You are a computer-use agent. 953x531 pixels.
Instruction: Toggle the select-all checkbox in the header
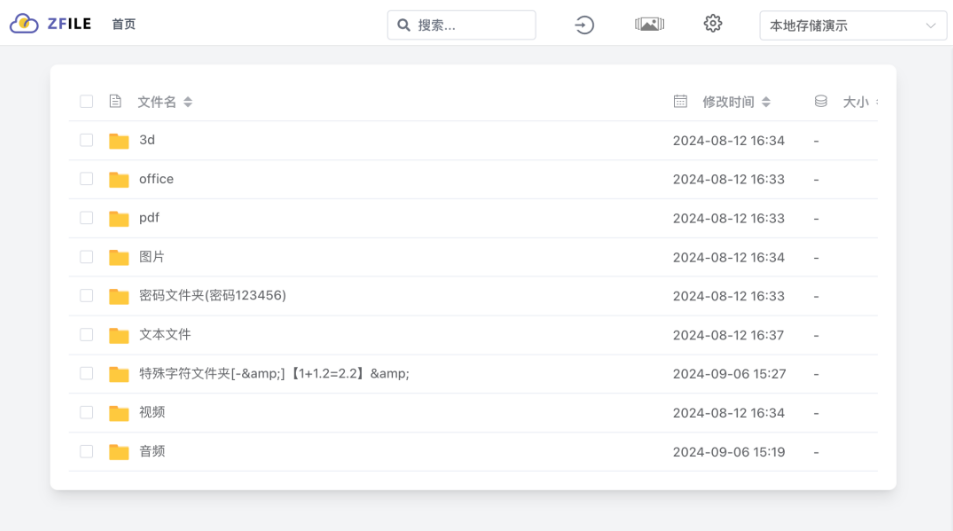click(86, 101)
